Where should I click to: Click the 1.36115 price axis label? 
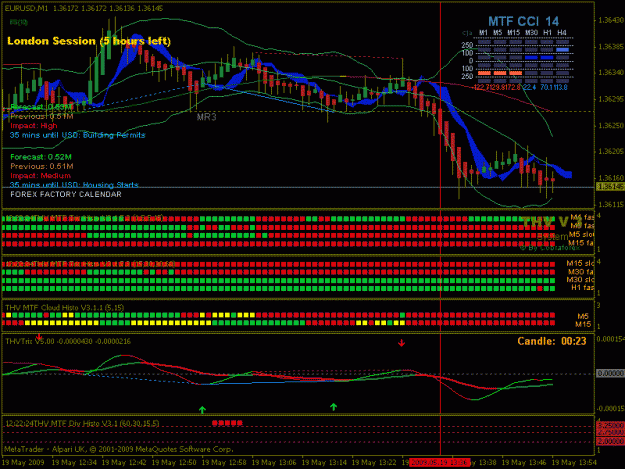[x=611, y=204]
